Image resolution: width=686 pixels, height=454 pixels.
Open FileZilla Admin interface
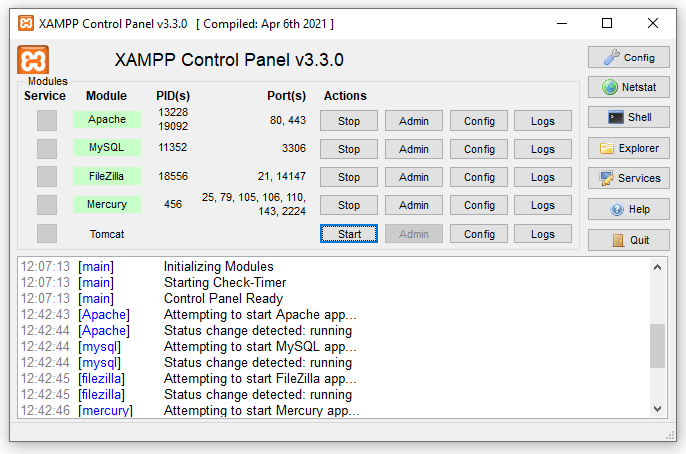414,177
